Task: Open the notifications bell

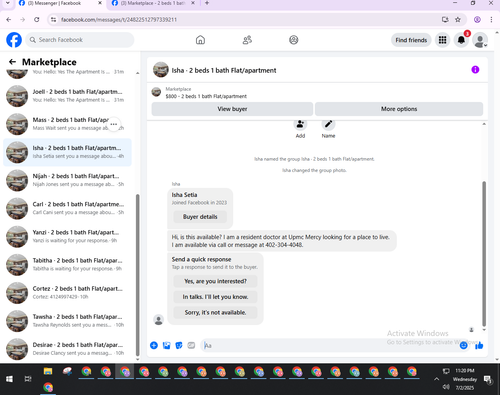Action: (x=461, y=40)
